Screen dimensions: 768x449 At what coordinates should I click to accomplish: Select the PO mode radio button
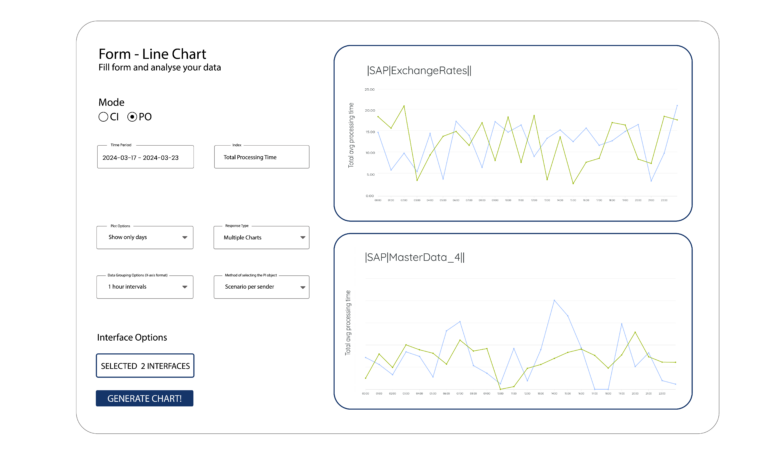(x=132, y=117)
